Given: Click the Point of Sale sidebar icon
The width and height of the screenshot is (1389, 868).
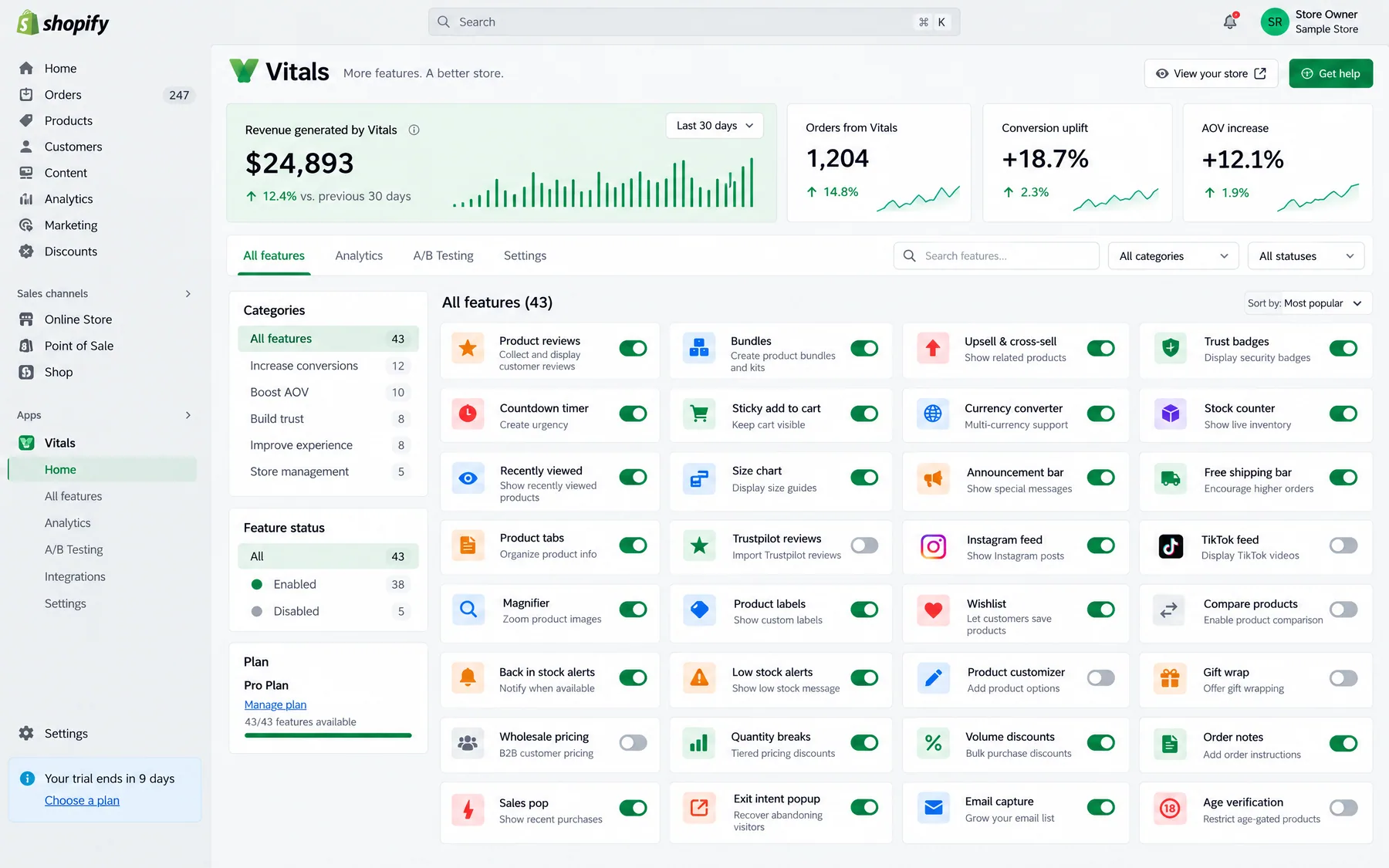Looking at the screenshot, I should coord(26,346).
